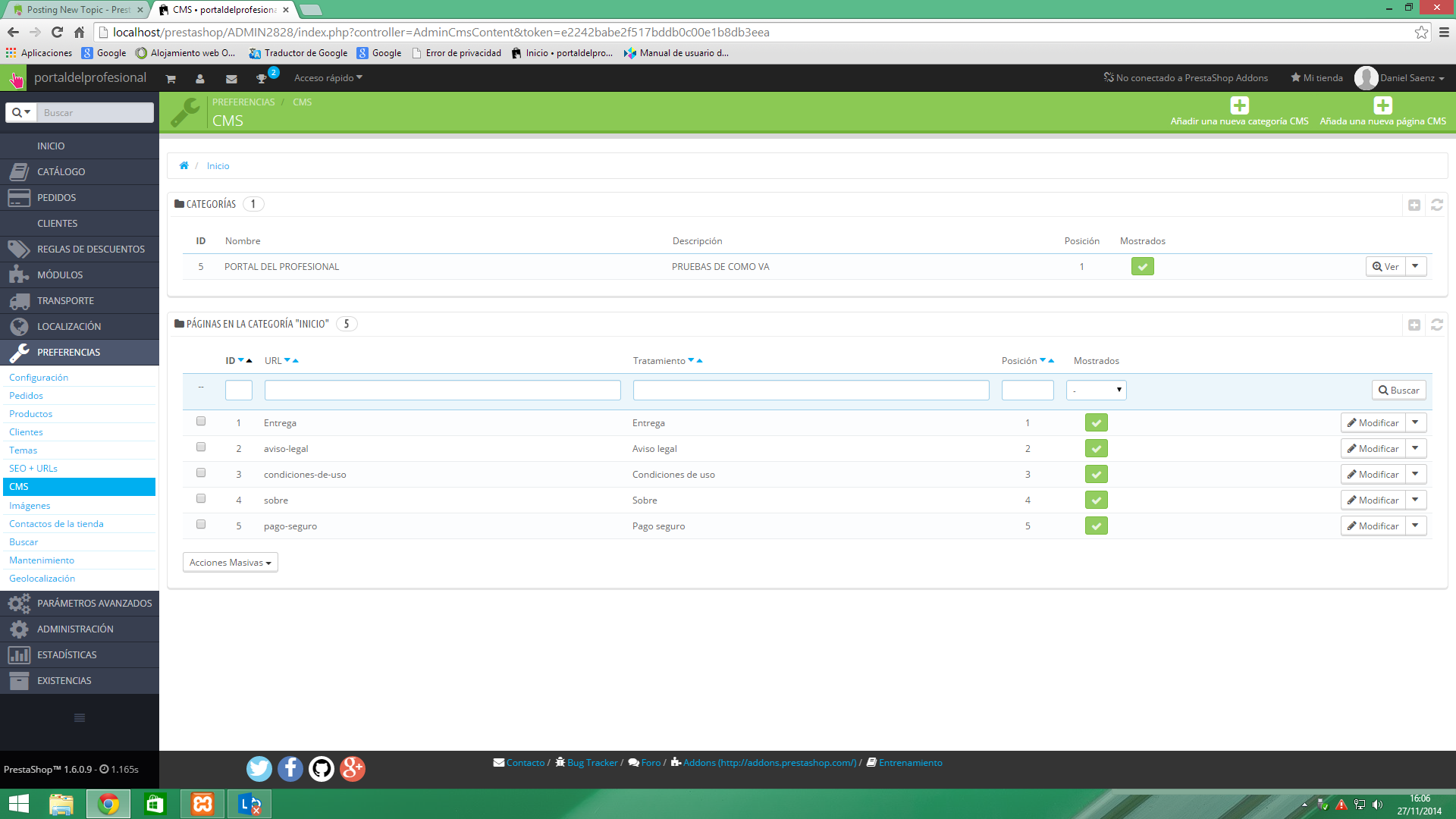Select SEO + URLs in the Preferencias submenu

point(33,469)
